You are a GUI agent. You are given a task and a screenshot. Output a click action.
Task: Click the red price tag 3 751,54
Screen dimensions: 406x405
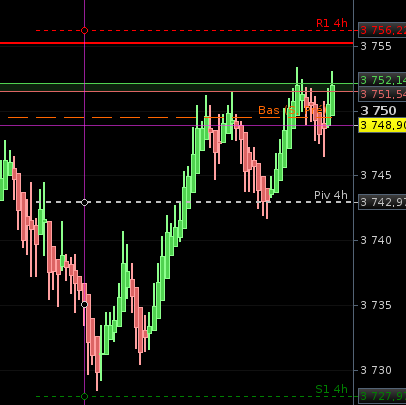[382, 94]
